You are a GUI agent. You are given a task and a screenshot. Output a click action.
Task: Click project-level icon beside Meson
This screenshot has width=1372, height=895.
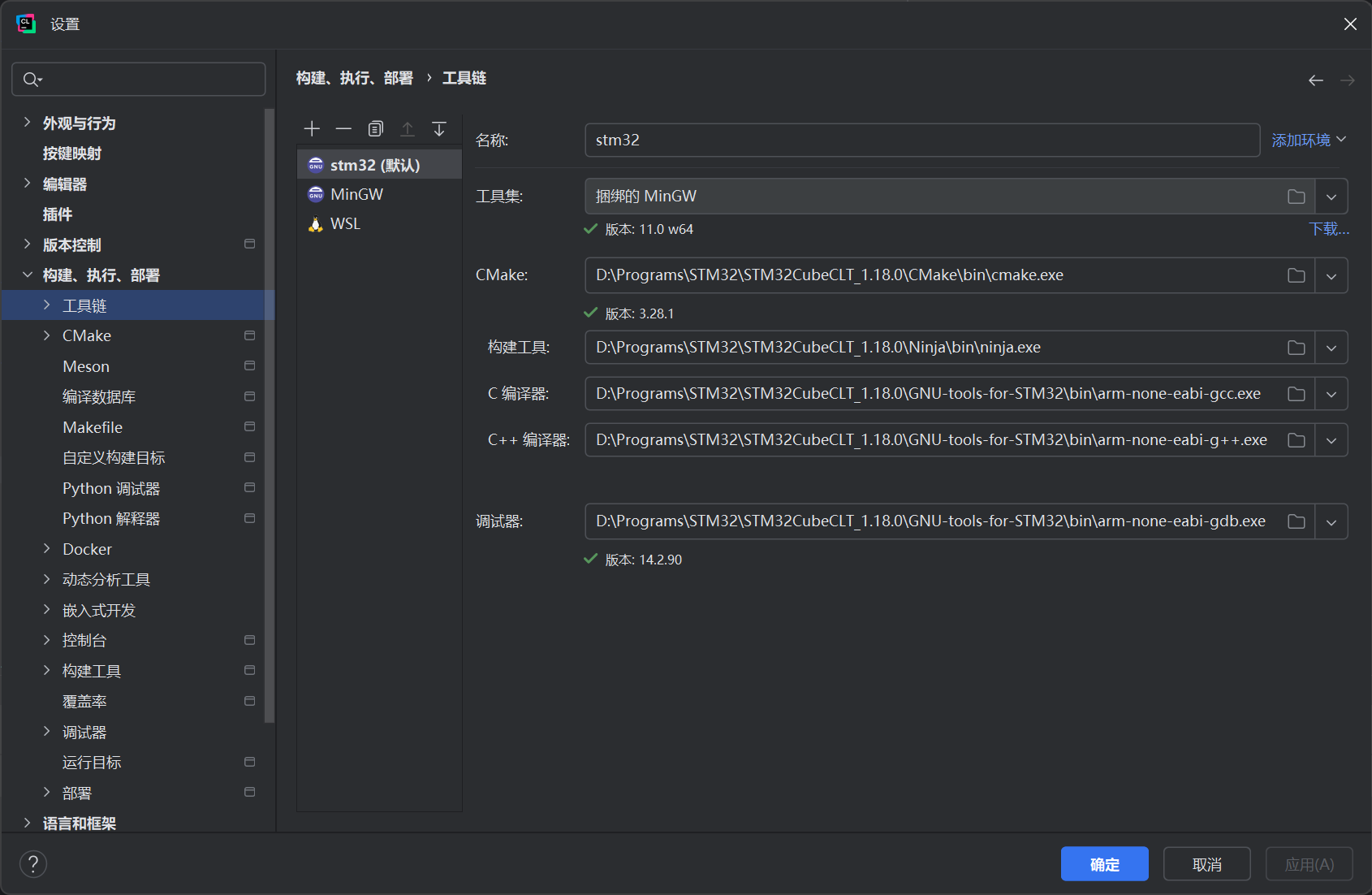(x=249, y=365)
